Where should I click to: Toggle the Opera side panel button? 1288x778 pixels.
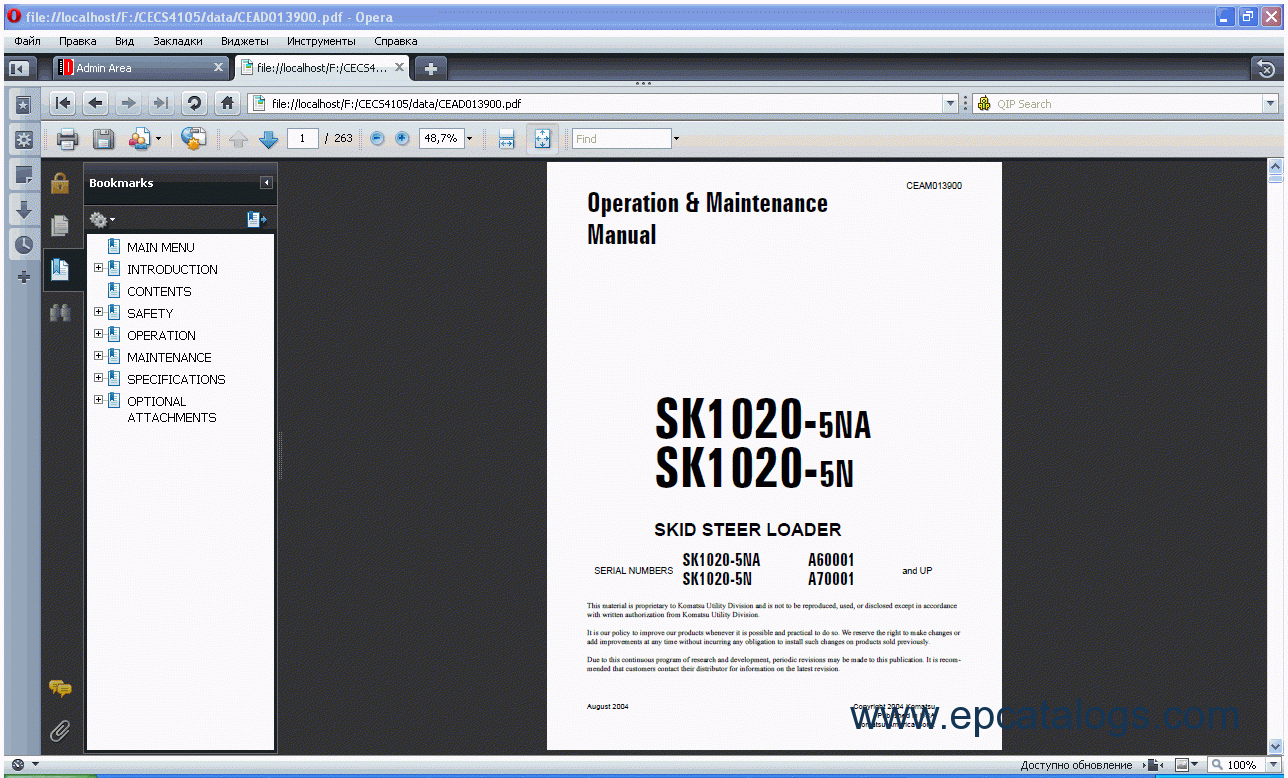pos(18,68)
